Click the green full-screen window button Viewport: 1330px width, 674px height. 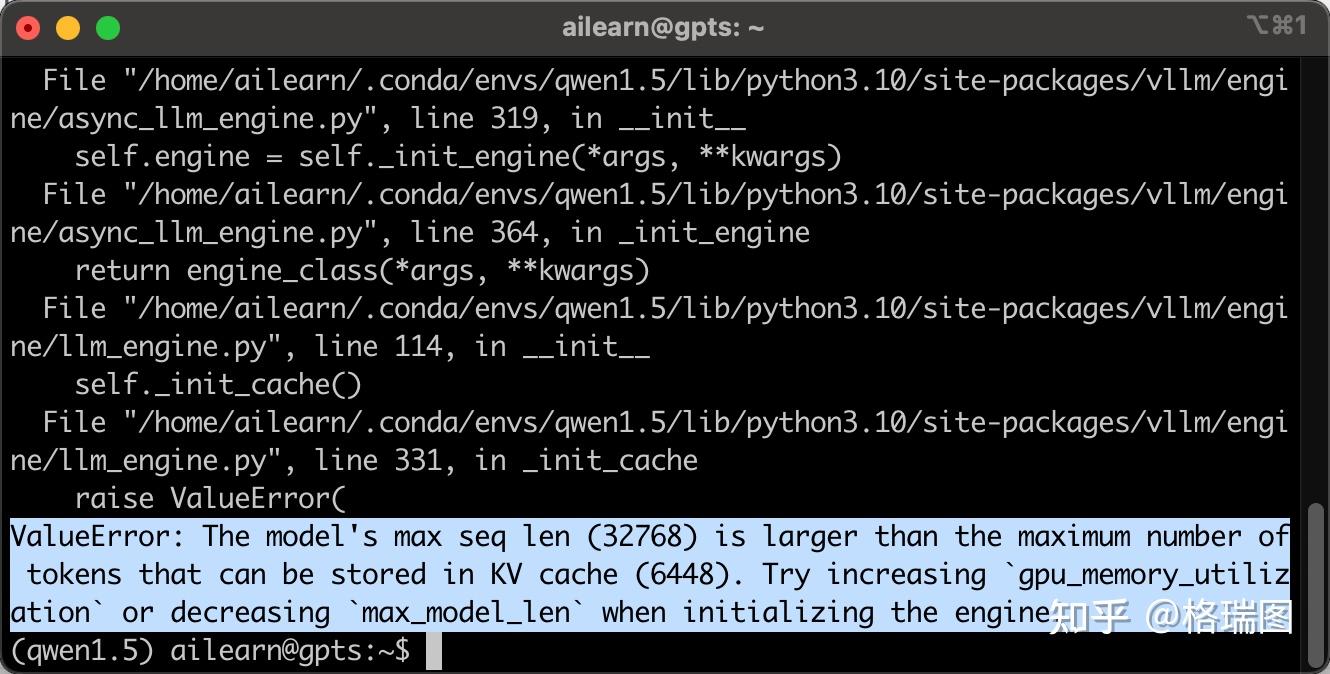(x=107, y=28)
